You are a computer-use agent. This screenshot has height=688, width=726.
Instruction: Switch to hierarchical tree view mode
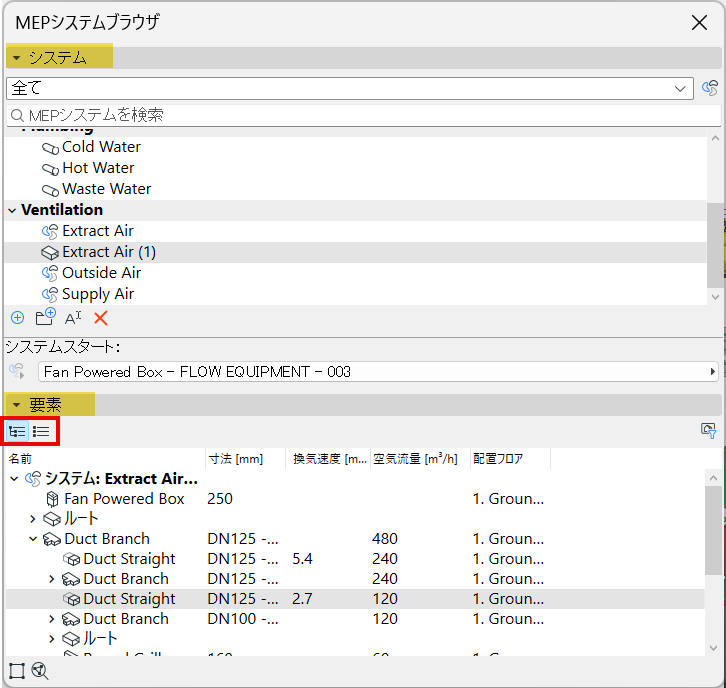coord(18,432)
